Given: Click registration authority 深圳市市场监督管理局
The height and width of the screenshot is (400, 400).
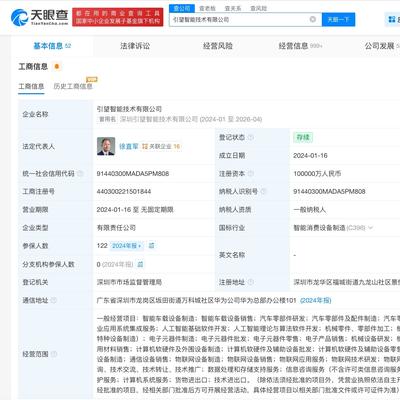Looking at the screenshot, I should coord(129,282).
